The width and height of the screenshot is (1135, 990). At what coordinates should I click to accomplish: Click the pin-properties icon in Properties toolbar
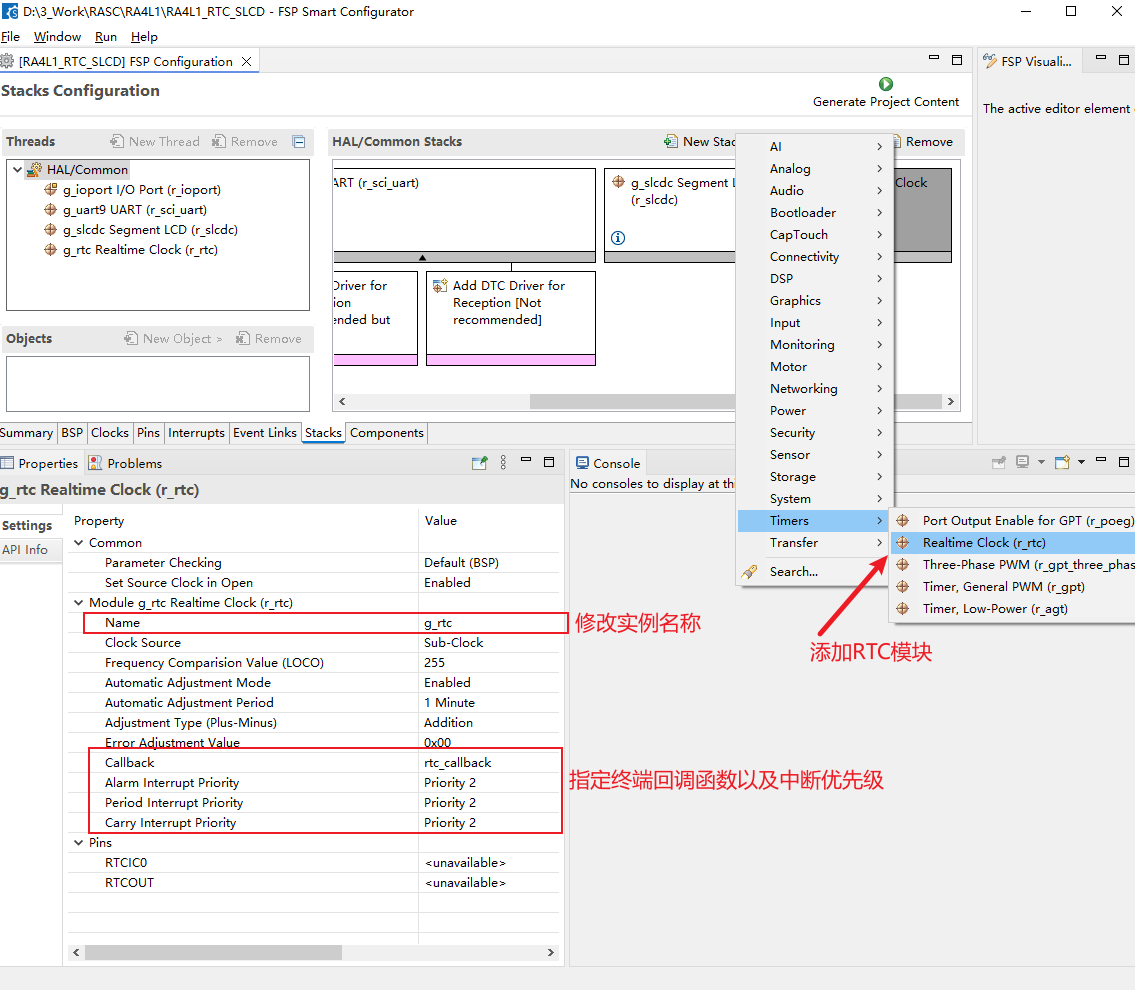point(479,462)
